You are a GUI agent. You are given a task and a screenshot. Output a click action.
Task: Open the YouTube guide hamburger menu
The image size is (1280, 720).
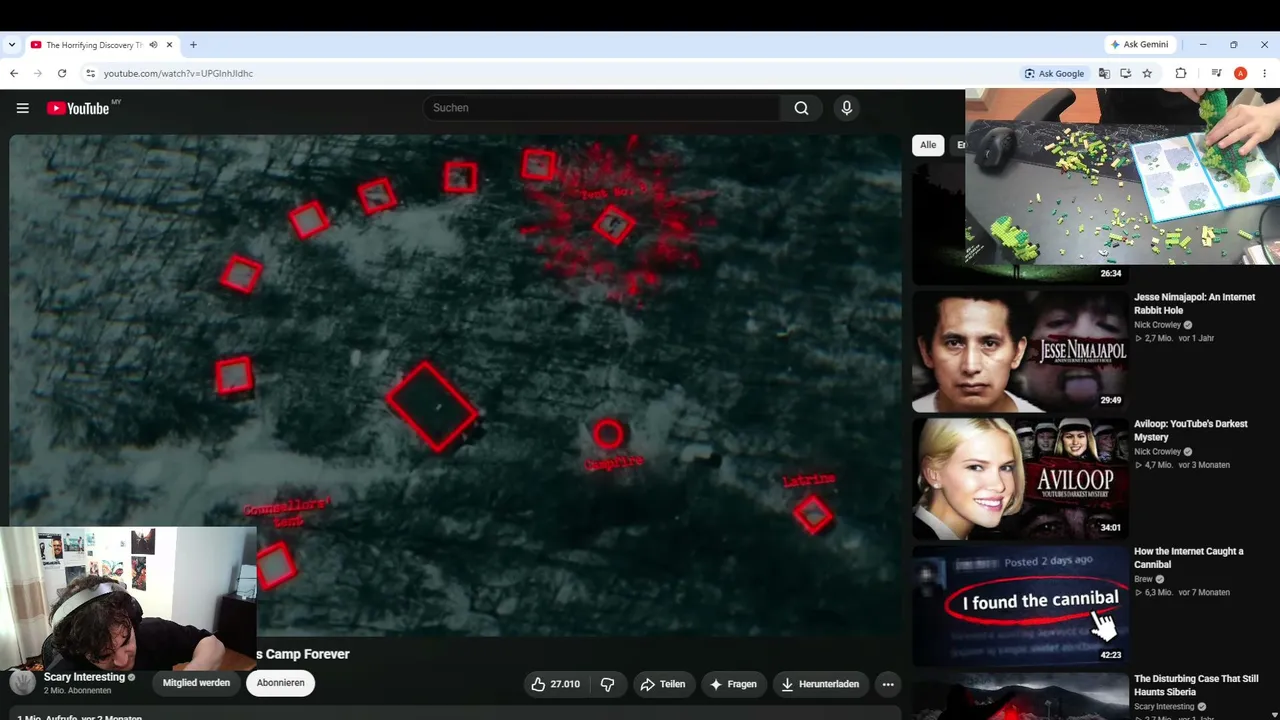coord(22,108)
